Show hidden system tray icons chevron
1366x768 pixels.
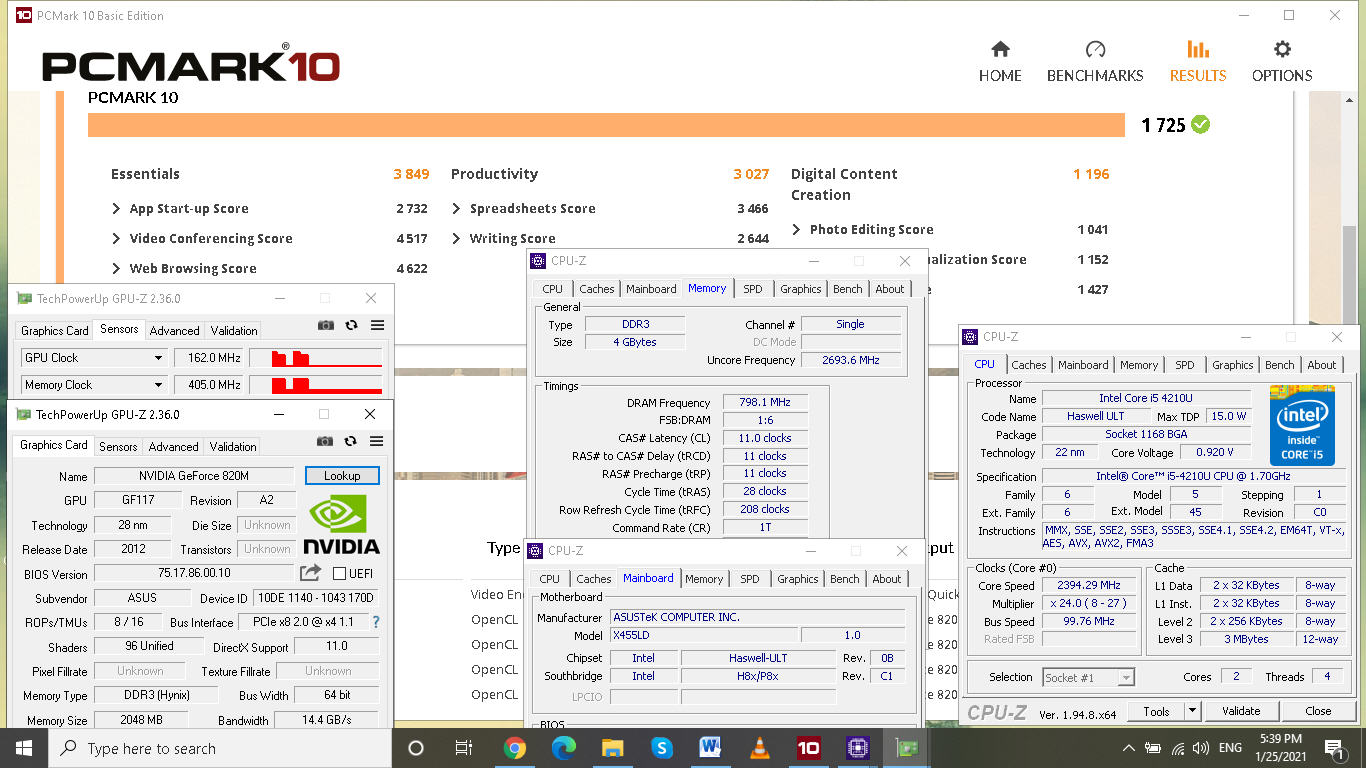click(x=1129, y=748)
